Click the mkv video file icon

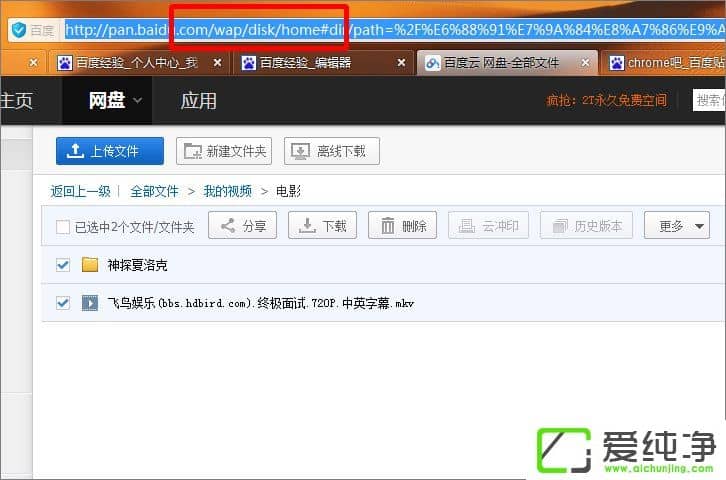click(x=90, y=302)
